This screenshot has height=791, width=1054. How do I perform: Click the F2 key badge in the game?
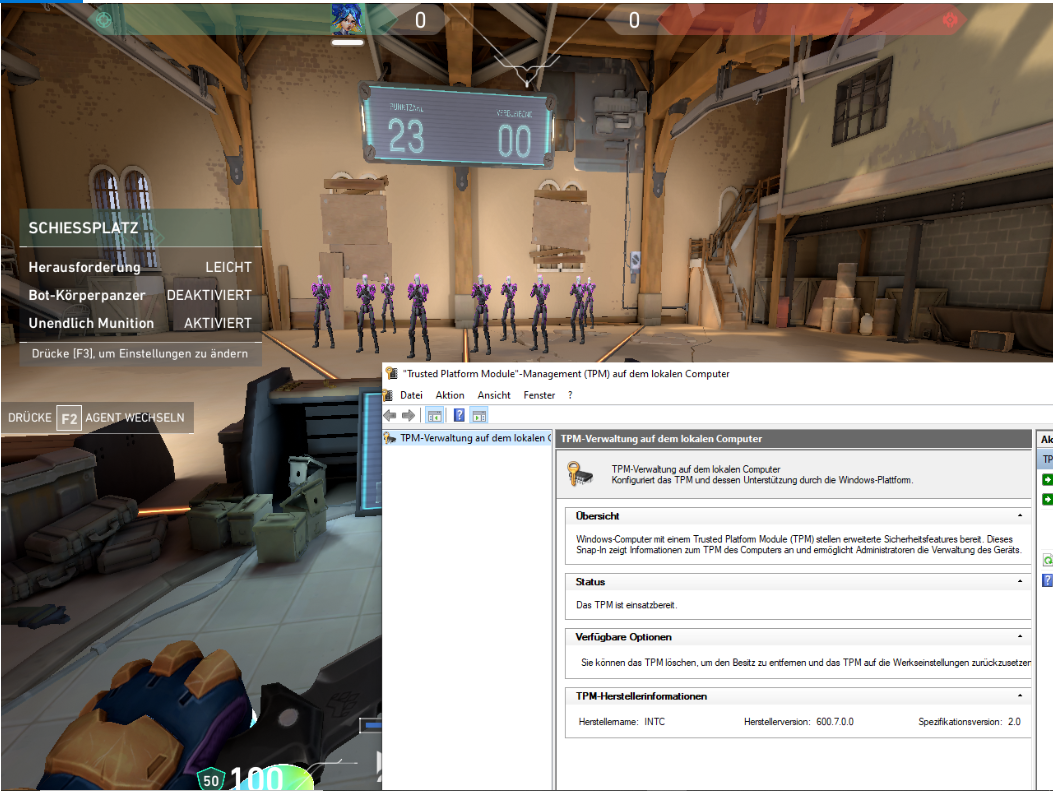69,418
